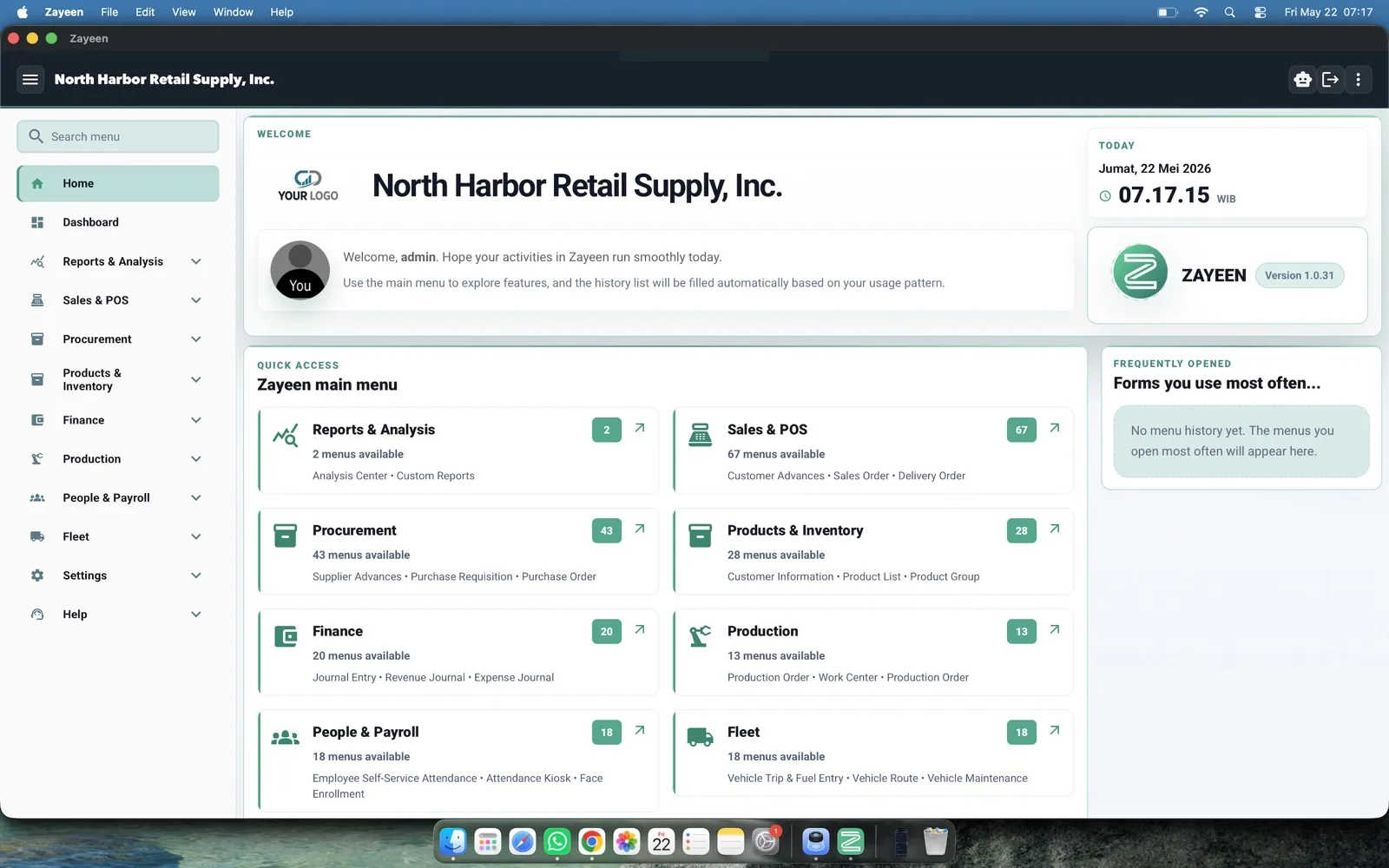Open arrow icon on Sales & POS card
This screenshot has height=868, width=1389.
1055,428
